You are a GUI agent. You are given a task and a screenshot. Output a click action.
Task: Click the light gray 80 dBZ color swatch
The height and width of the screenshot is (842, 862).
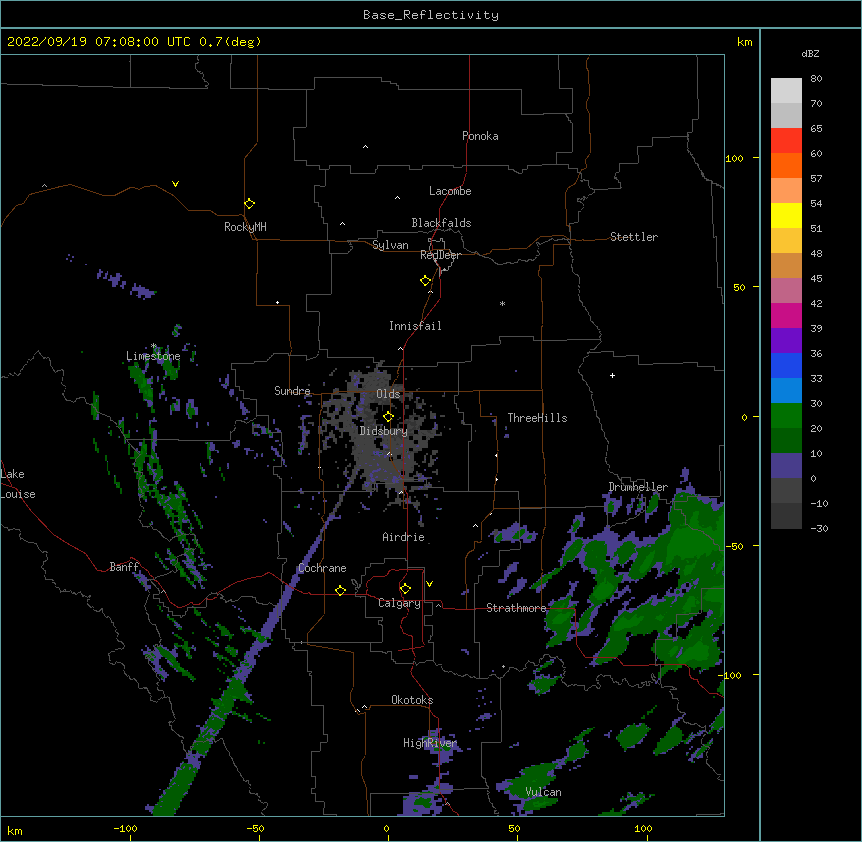pyautogui.click(x=786, y=91)
